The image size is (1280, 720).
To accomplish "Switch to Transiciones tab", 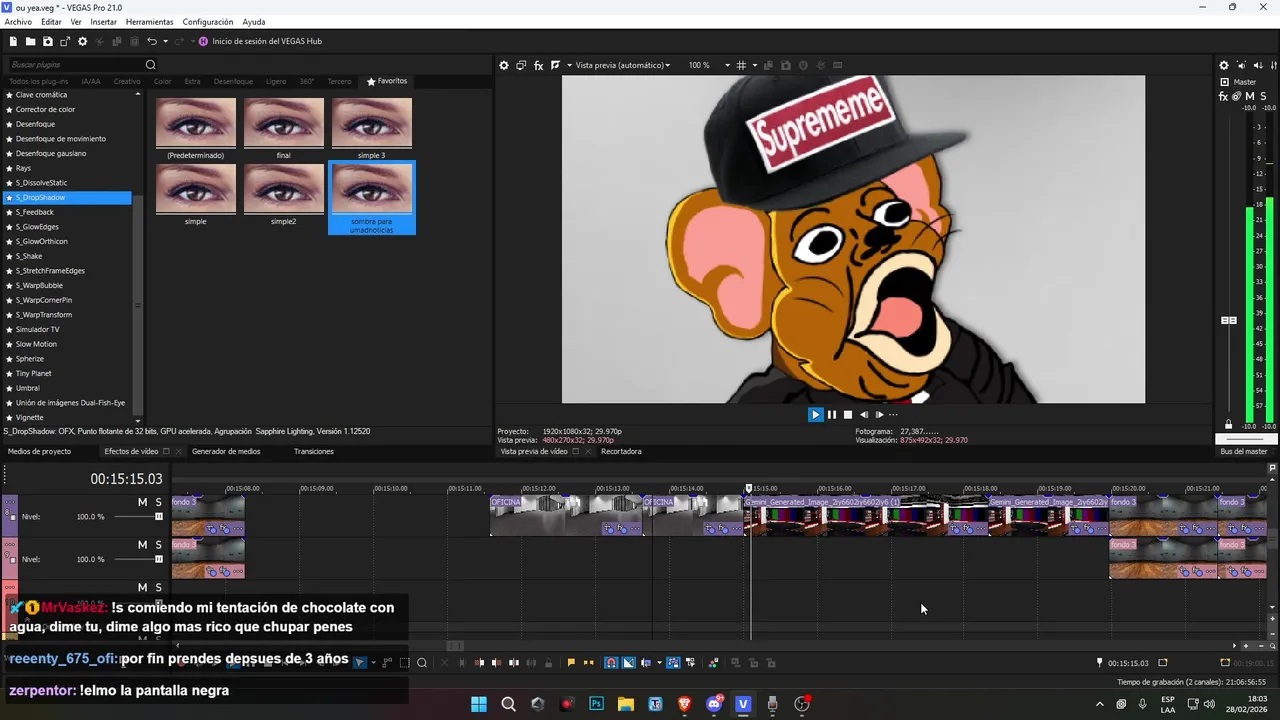I will (314, 452).
